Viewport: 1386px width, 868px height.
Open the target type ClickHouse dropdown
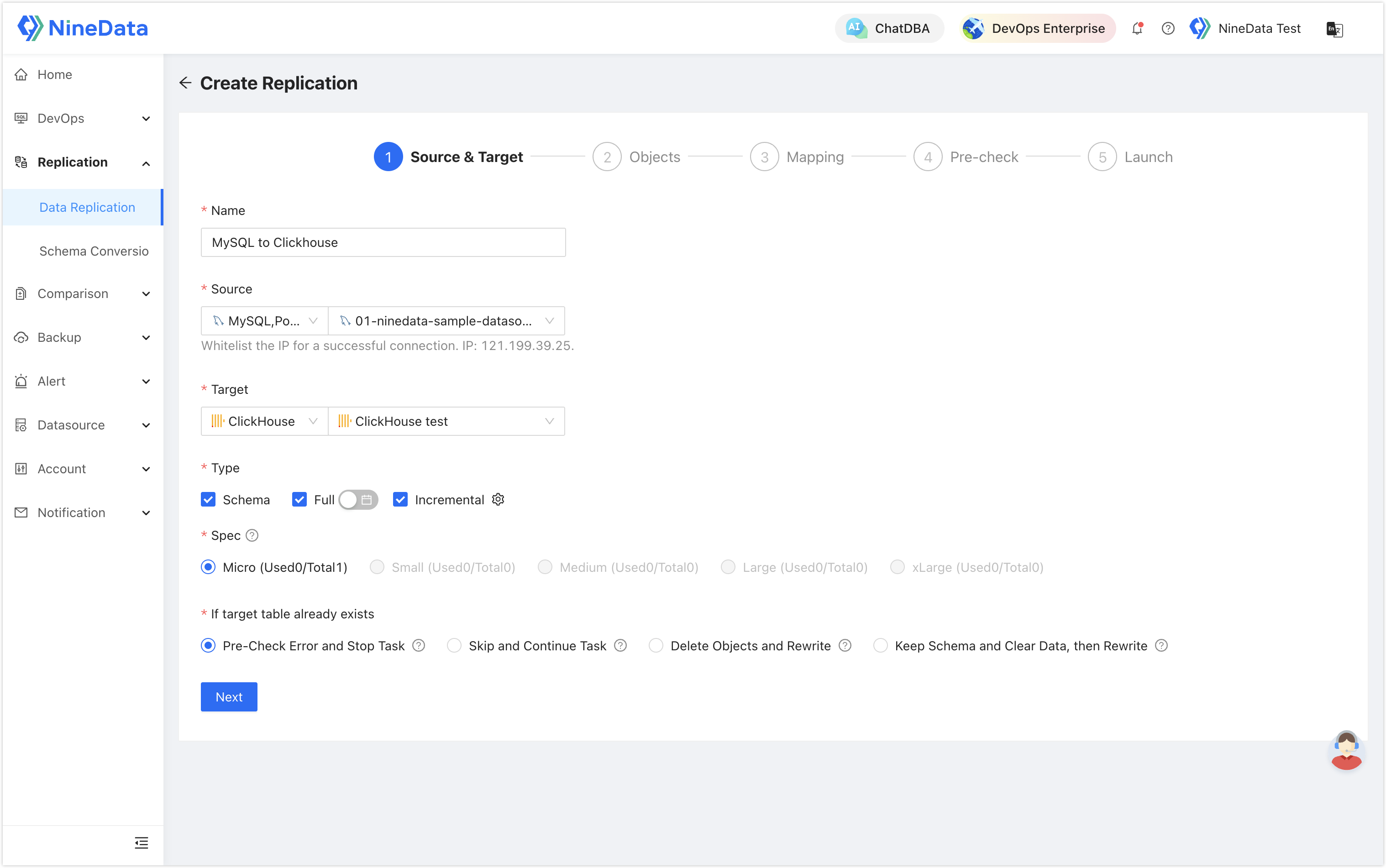265,421
